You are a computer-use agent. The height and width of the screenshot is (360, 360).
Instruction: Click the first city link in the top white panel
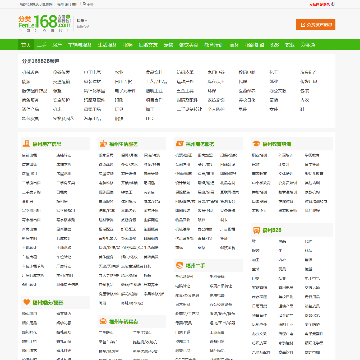click(31, 72)
